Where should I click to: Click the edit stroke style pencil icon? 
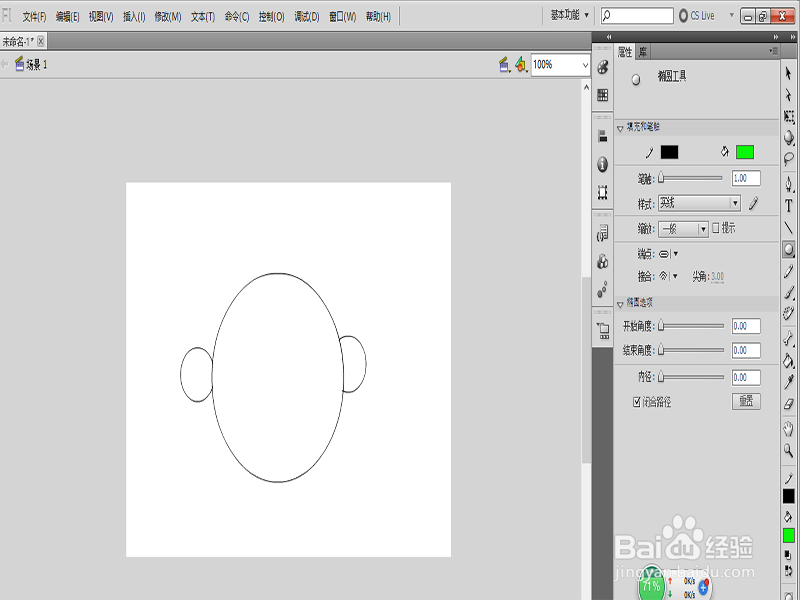(754, 204)
